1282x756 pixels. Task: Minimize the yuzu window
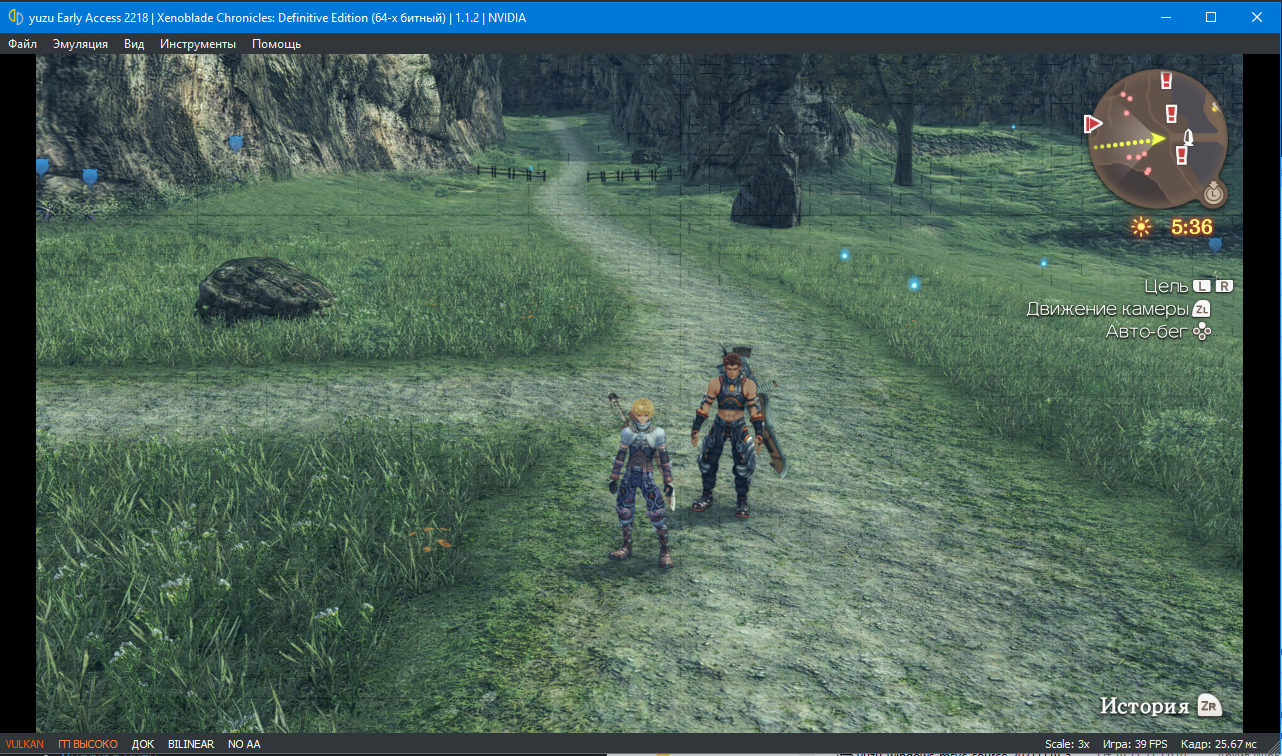click(1164, 17)
